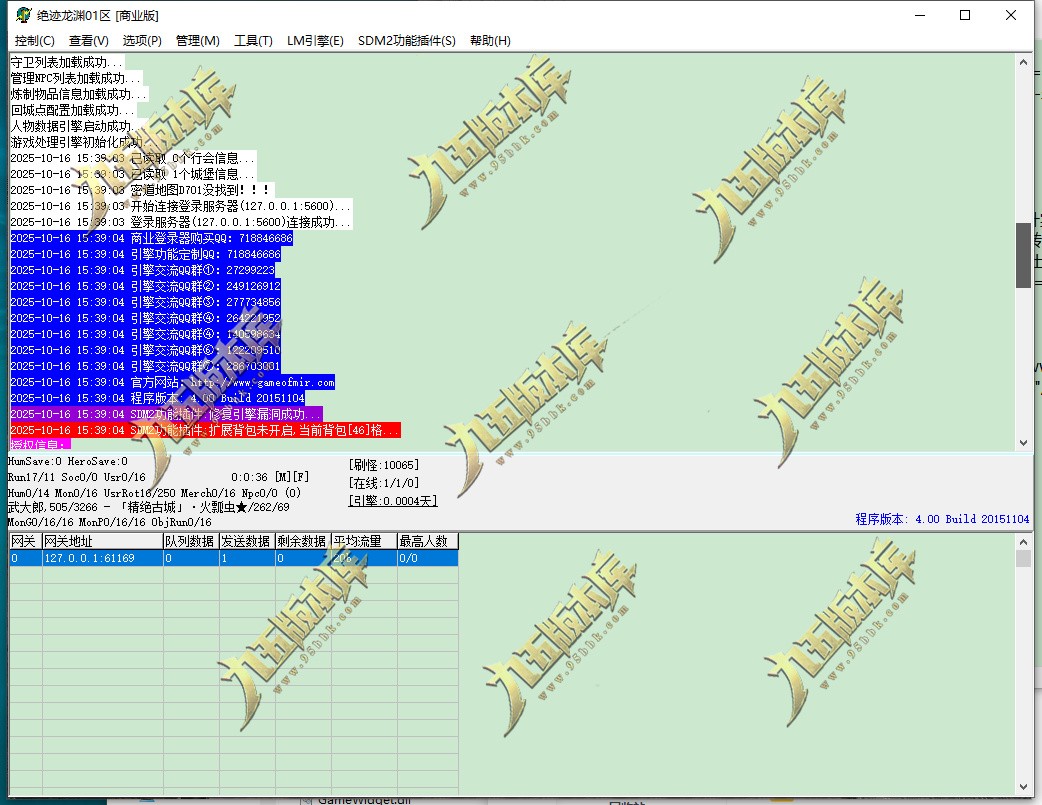Click the log panel scrollbar thumb
Image resolution: width=1042 pixels, height=805 pixels.
click(1023, 255)
